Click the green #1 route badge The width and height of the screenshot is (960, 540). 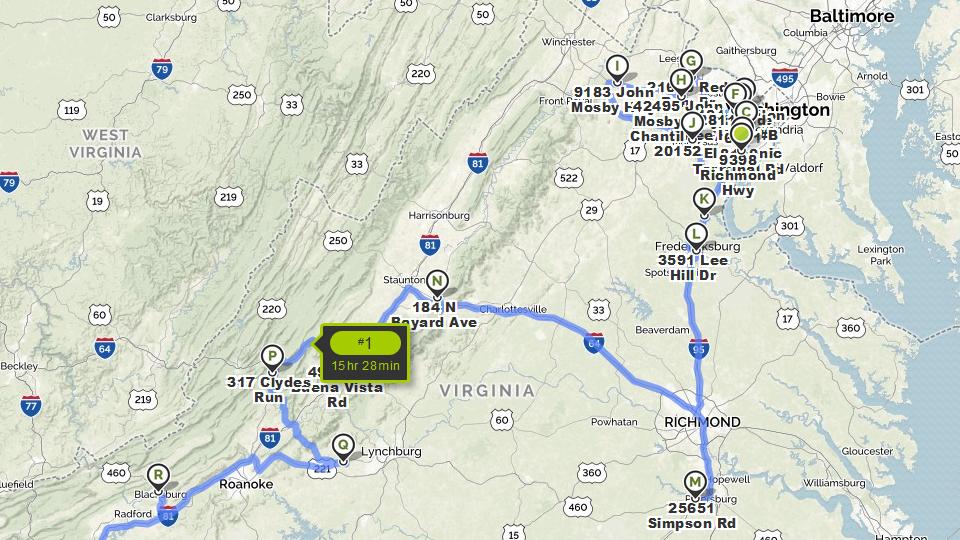coord(366,343)
